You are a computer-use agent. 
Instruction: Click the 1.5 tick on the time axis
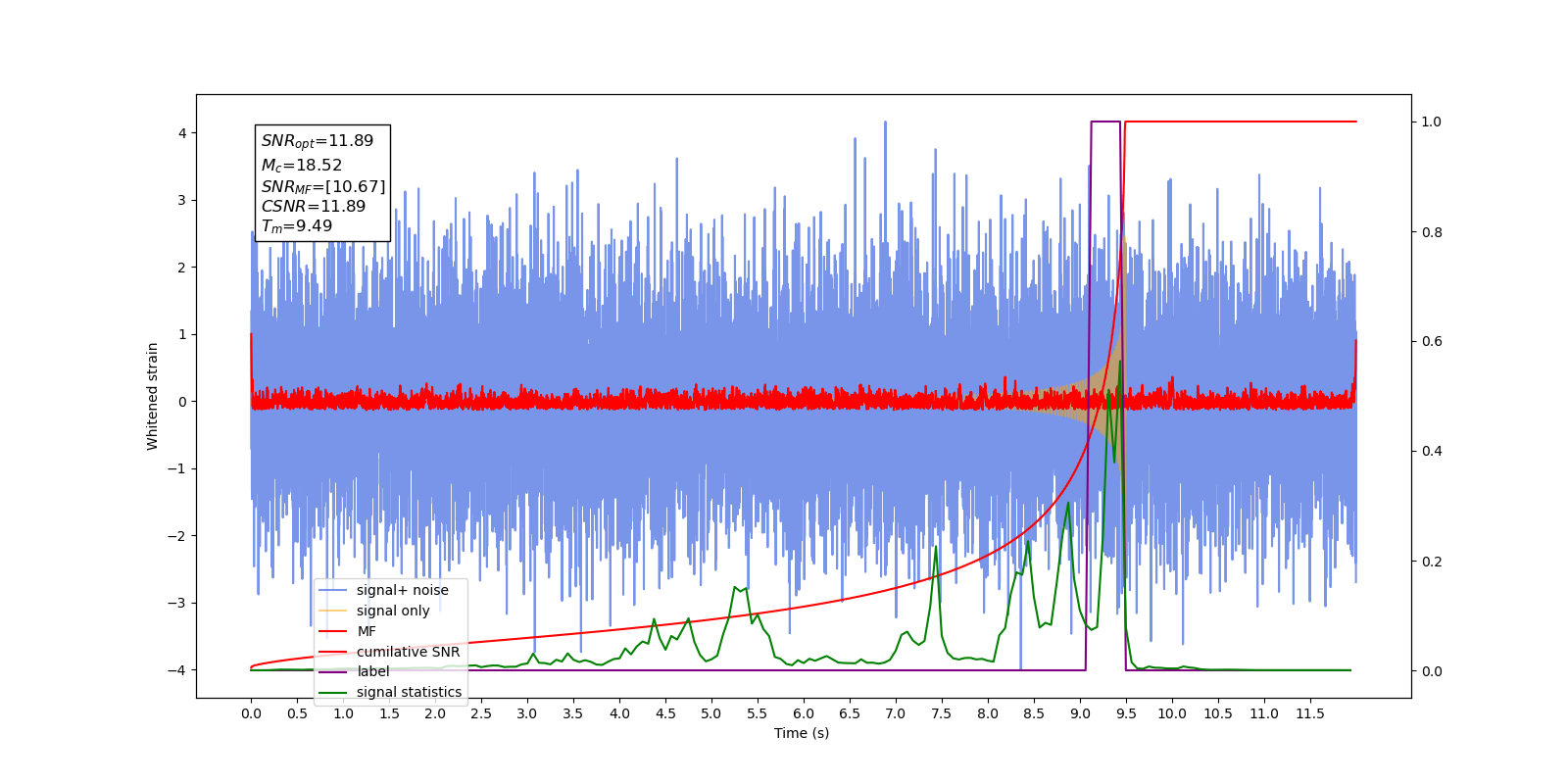[389, 713]
